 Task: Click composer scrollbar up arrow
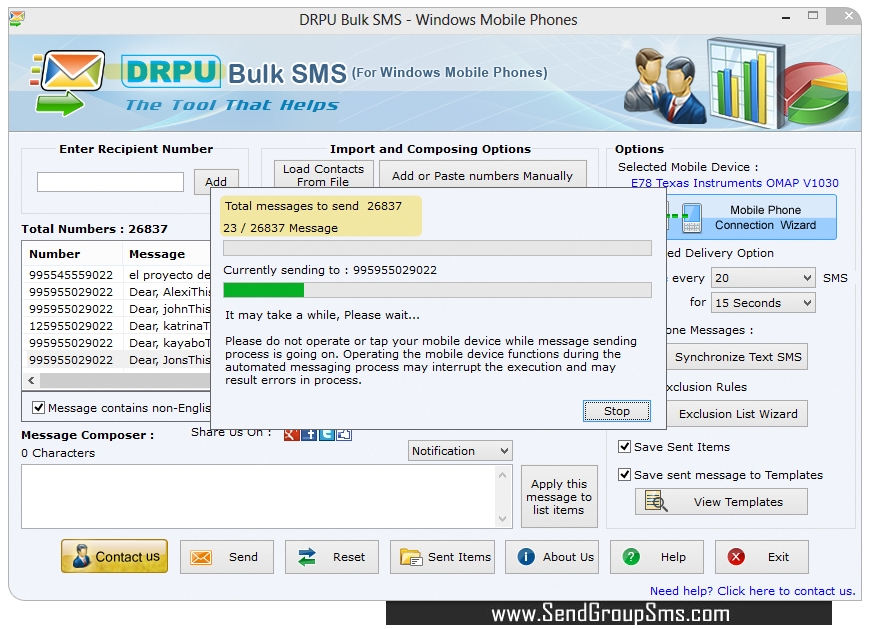(502, 475)
